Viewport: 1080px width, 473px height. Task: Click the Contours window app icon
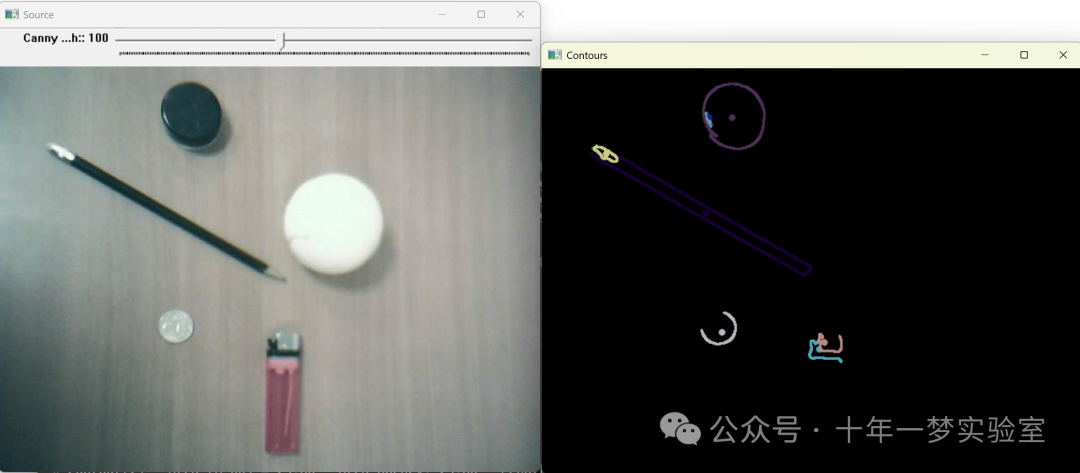554,54
